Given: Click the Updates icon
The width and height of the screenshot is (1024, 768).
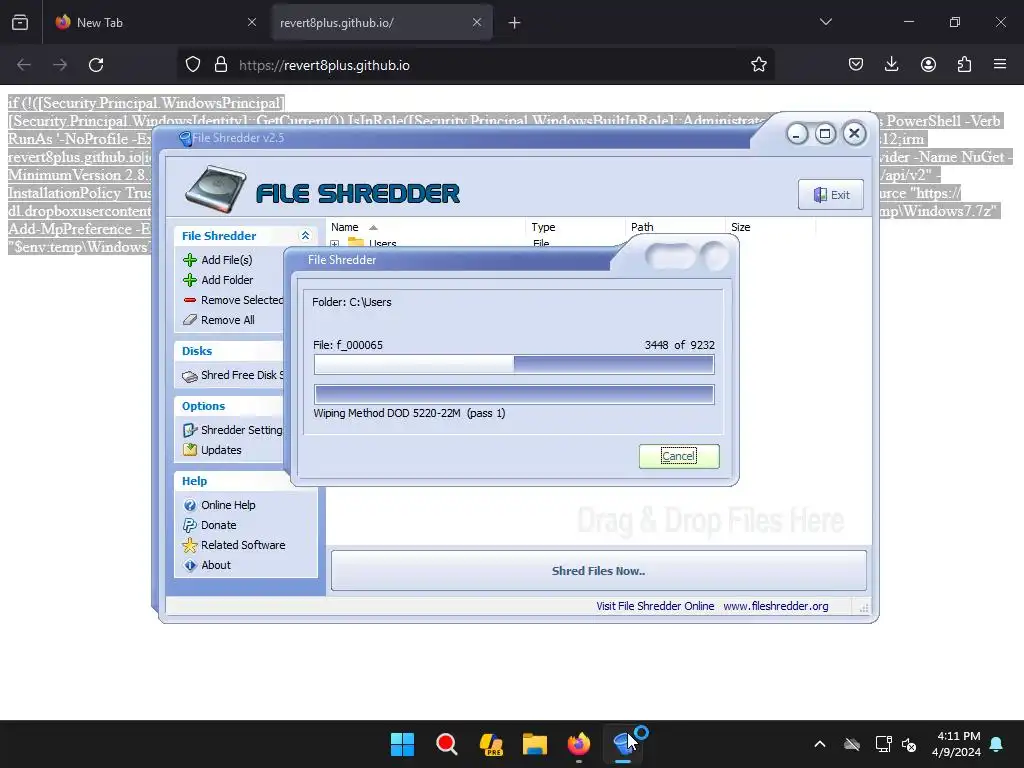Looking at the screenshot, I should click(x=190, y=450).
